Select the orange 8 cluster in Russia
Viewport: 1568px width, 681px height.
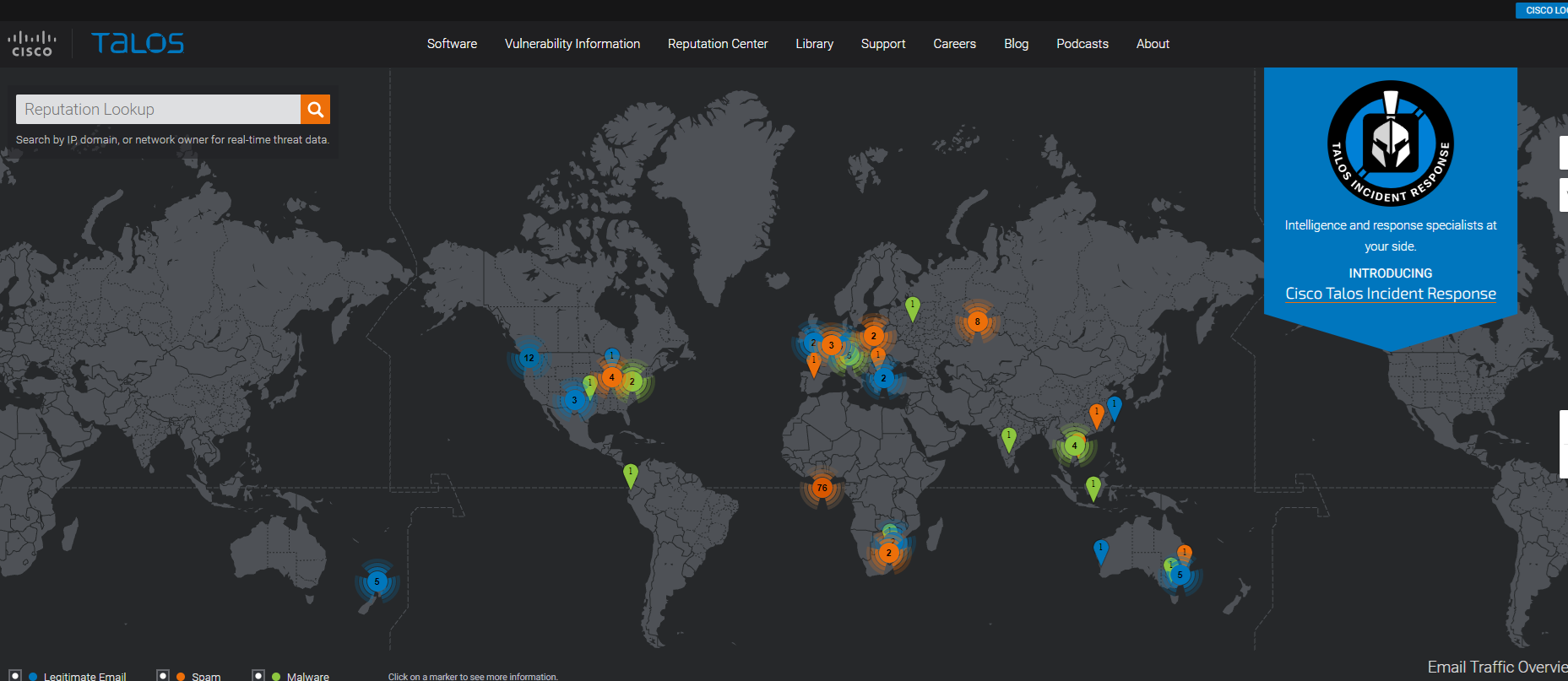click(977, 322)
